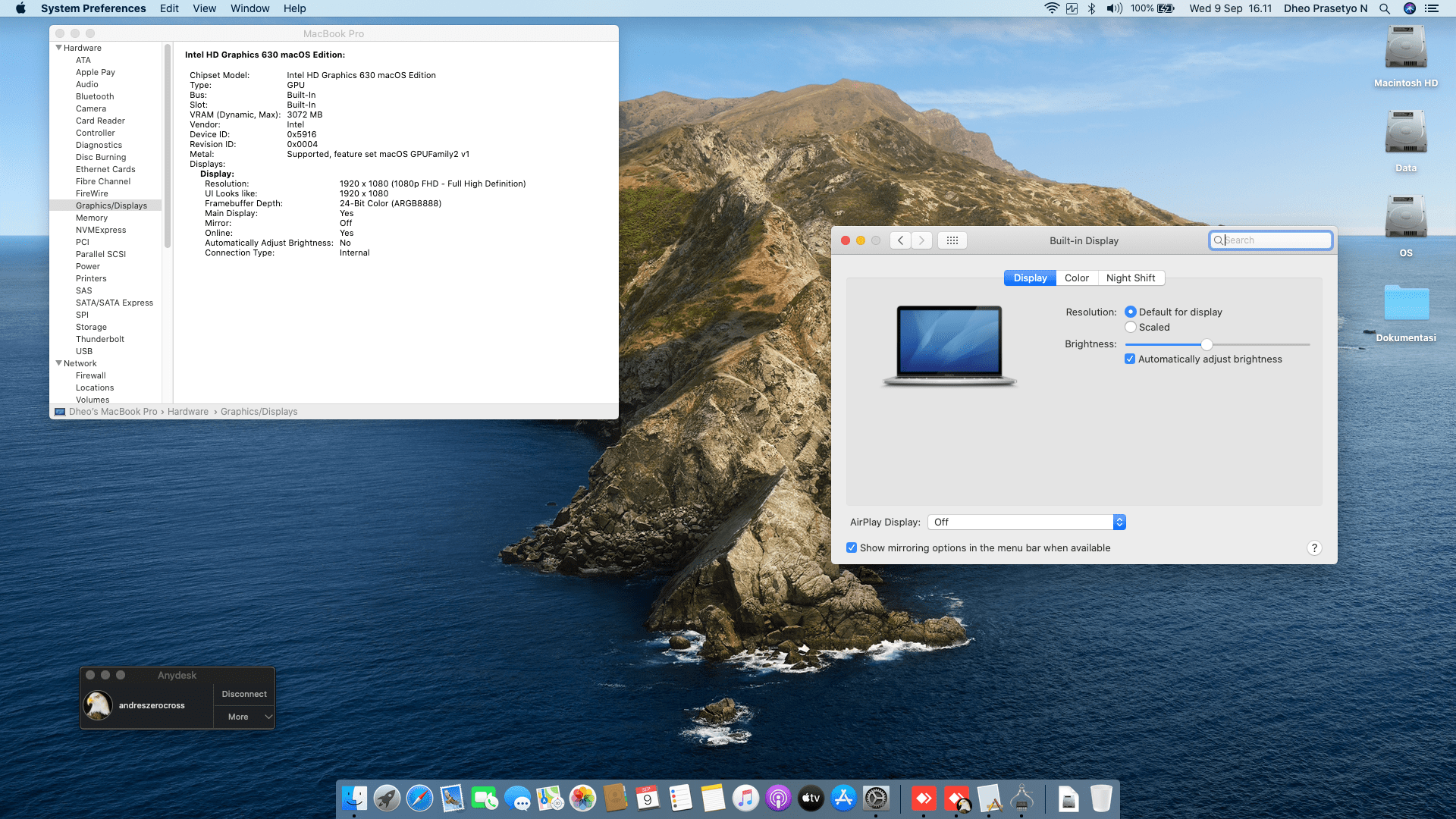This screenshot has width=1456, height=819.
Task: Open Trash in the Dock
Action: tap(1101, 798)
